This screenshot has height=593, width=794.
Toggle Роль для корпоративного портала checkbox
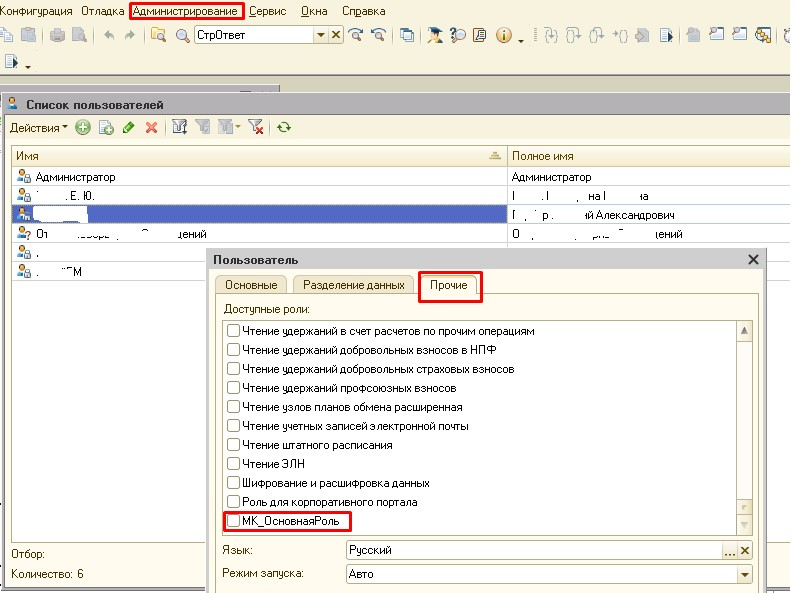click(x=233, y=502)
